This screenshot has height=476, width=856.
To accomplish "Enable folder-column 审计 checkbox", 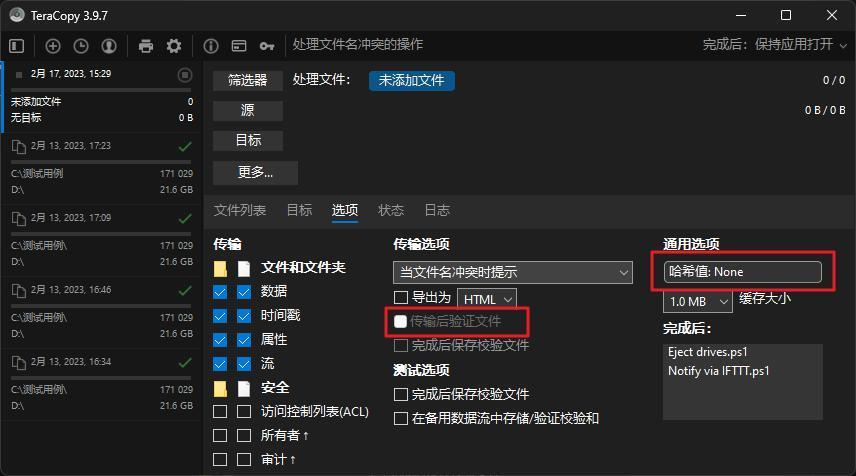I will [x=220, y=459].
